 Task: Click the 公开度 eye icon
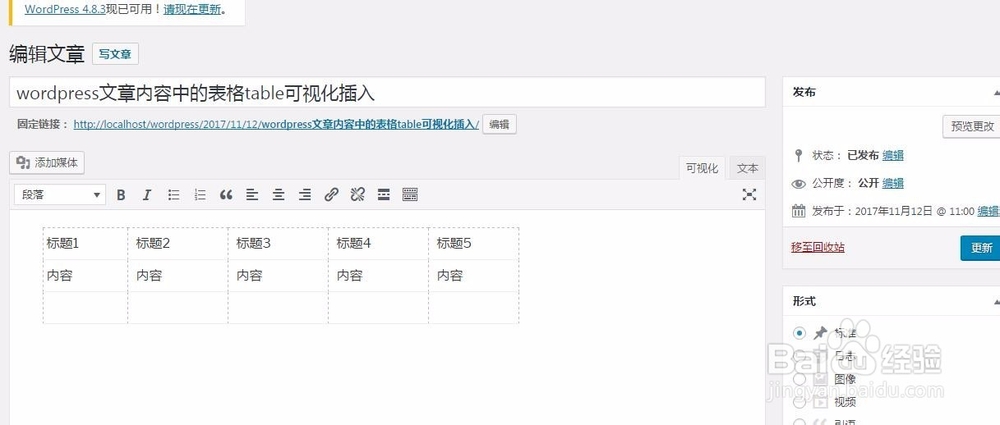(798, 184)
